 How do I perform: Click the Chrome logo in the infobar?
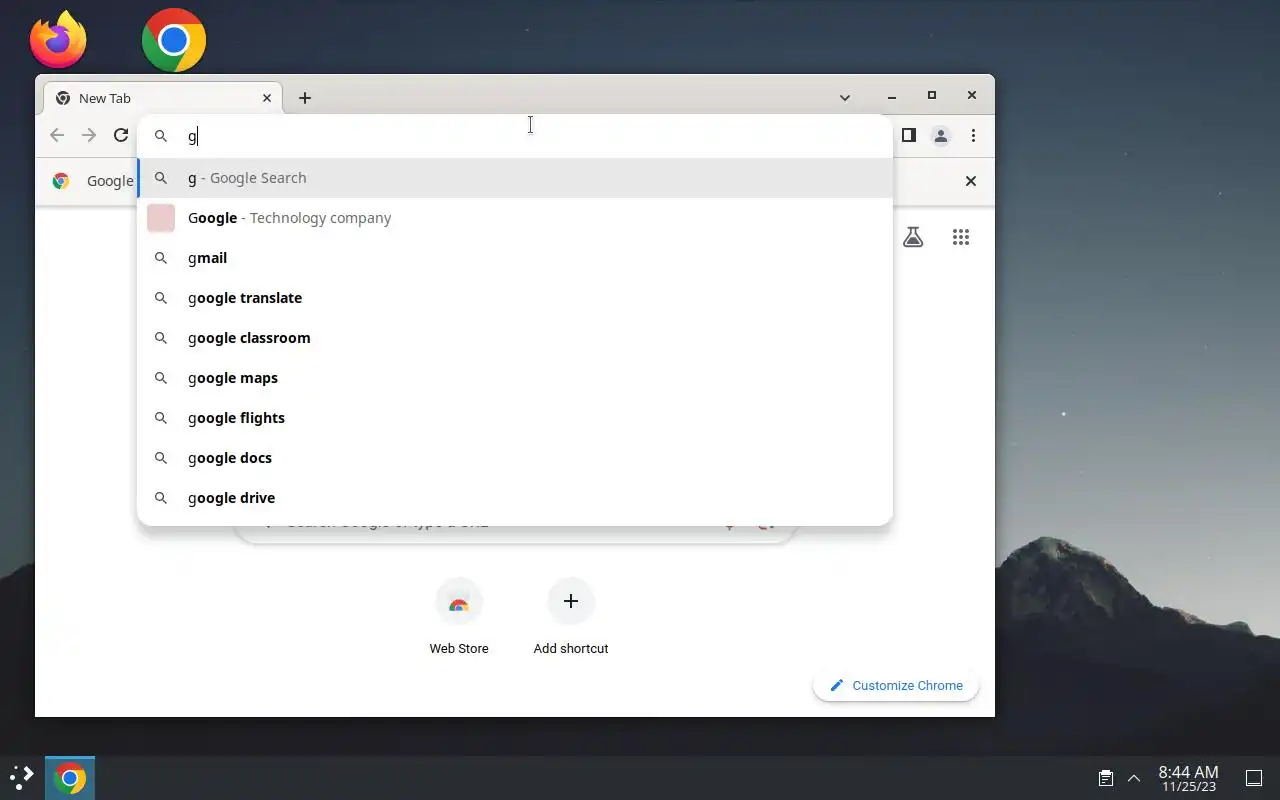click(61, 181)
